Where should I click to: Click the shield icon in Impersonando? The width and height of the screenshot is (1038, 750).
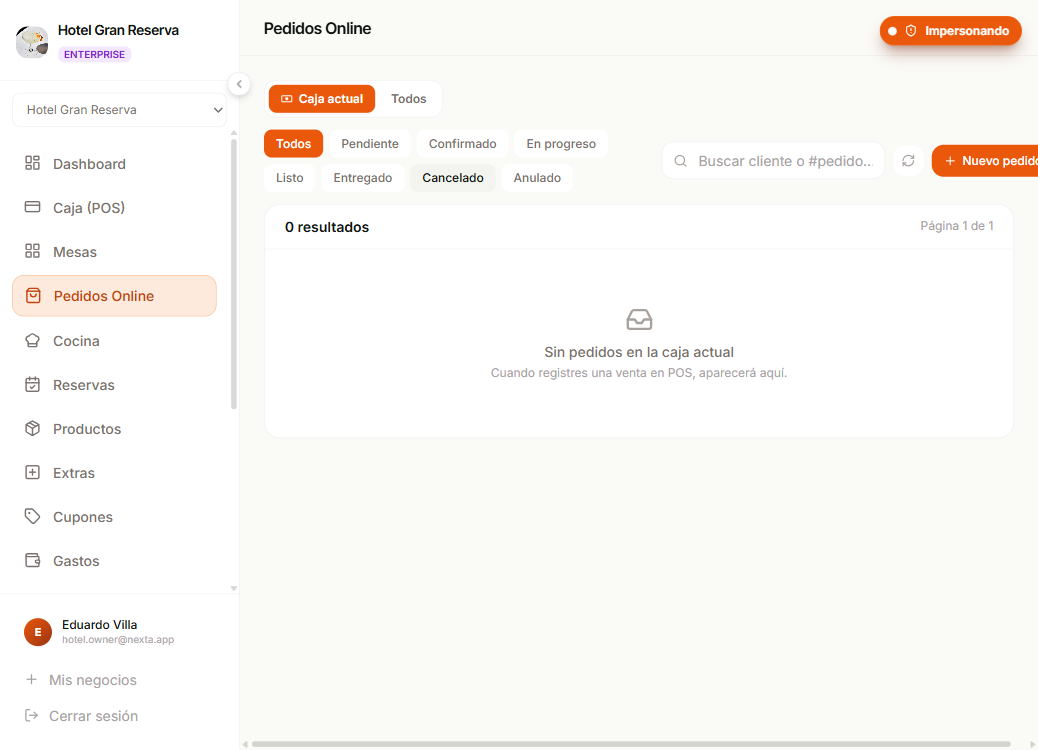[911, 30]
